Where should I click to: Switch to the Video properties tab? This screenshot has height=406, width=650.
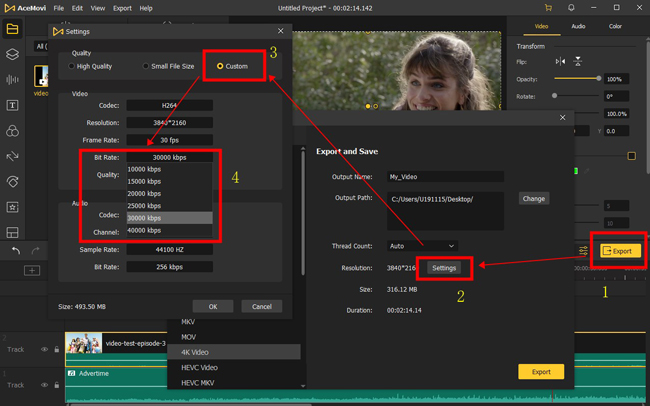click(x=541, y=26)
